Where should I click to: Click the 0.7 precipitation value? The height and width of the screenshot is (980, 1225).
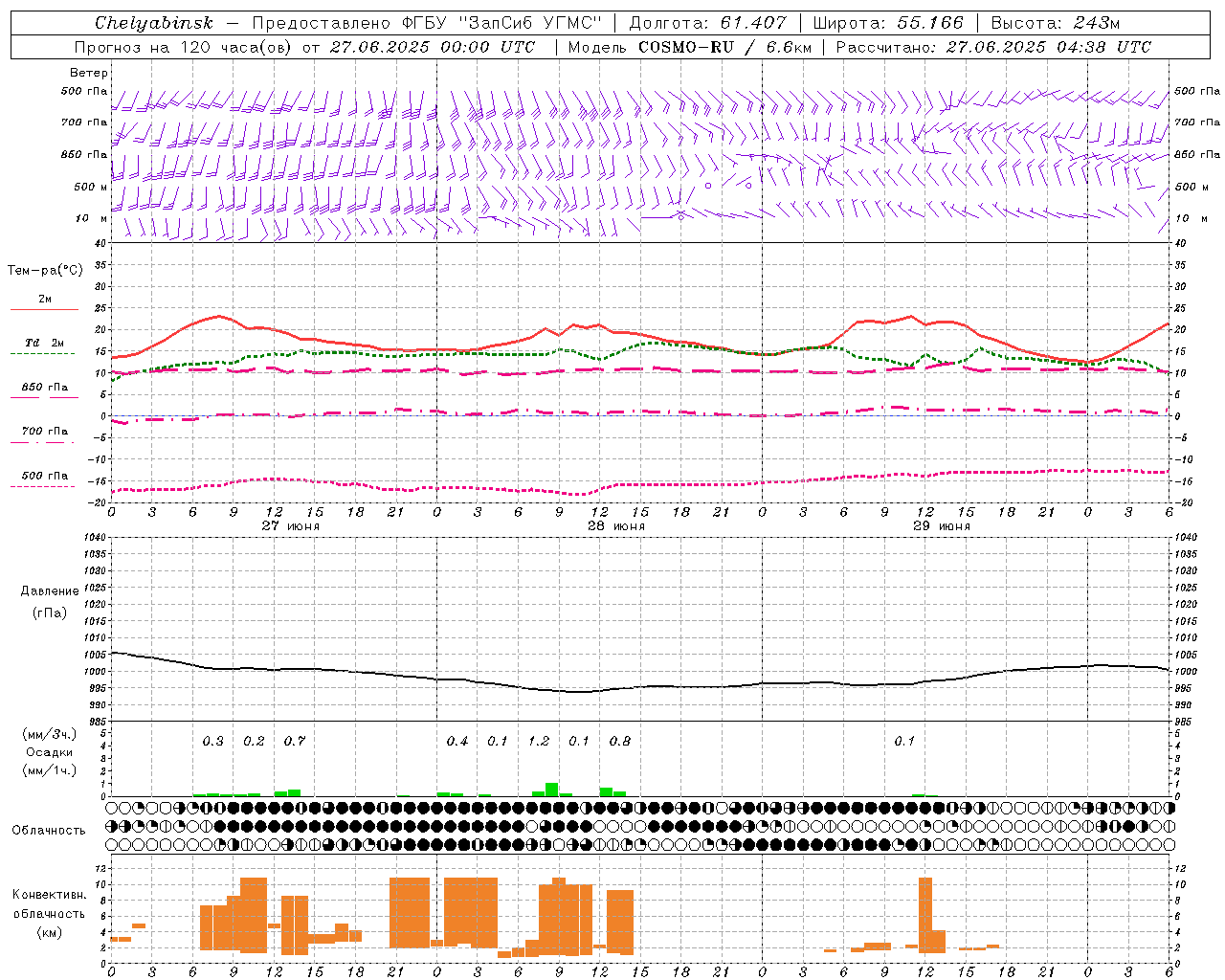coord(295,741)
